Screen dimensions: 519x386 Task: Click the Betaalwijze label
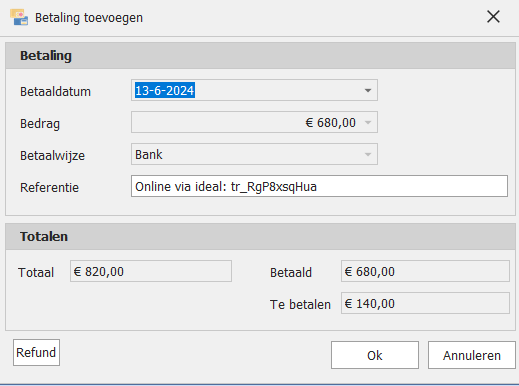52,156
